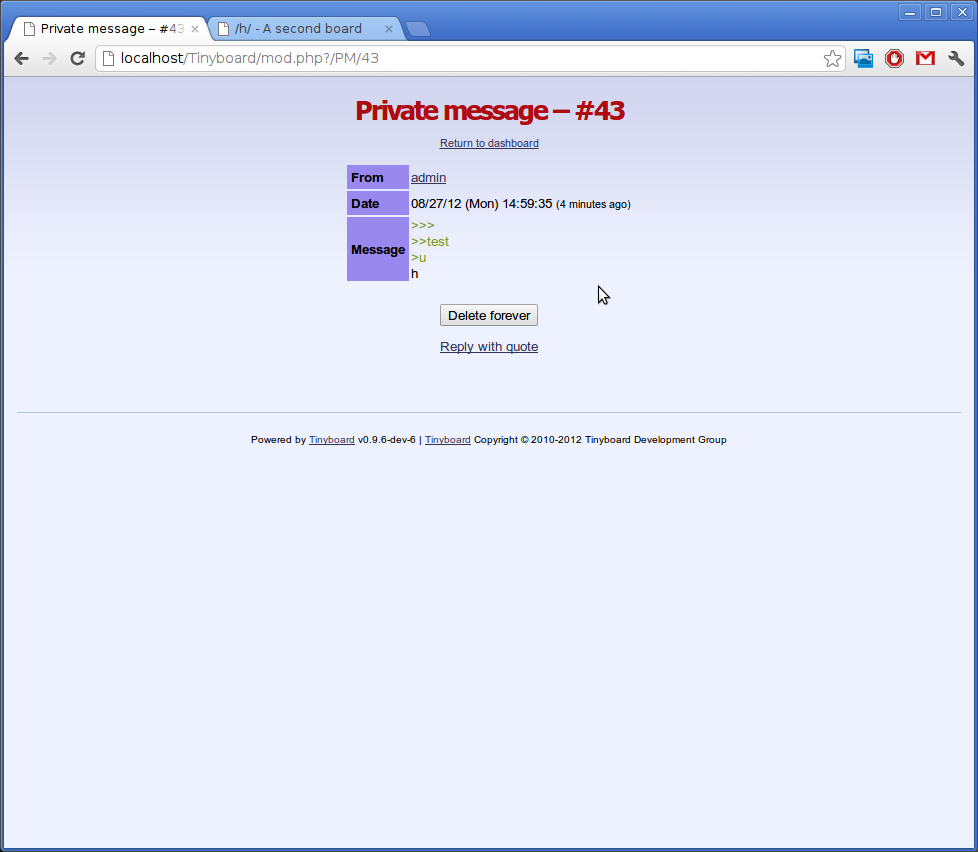Open the wrench settings menu
This screenshot has height=852, width=978.
coord(956,59)
